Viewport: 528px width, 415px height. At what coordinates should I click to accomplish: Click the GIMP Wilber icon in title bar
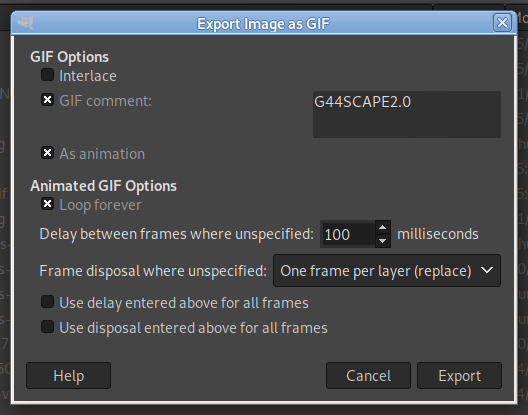(25, 23)
